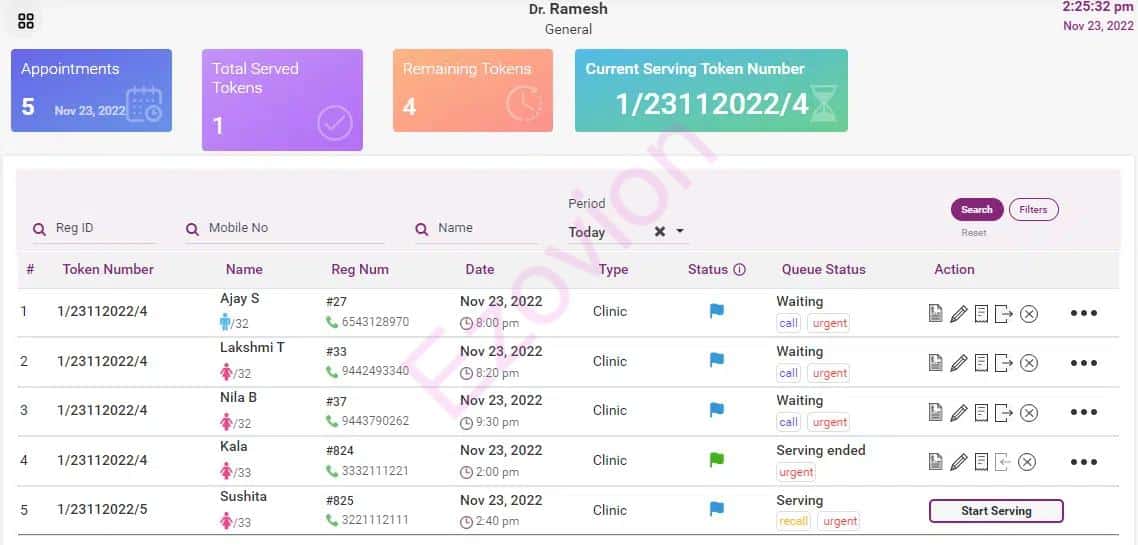
Task: Open the apps grid menu icon
Action: pyautogui.click(x=26, y=21)
